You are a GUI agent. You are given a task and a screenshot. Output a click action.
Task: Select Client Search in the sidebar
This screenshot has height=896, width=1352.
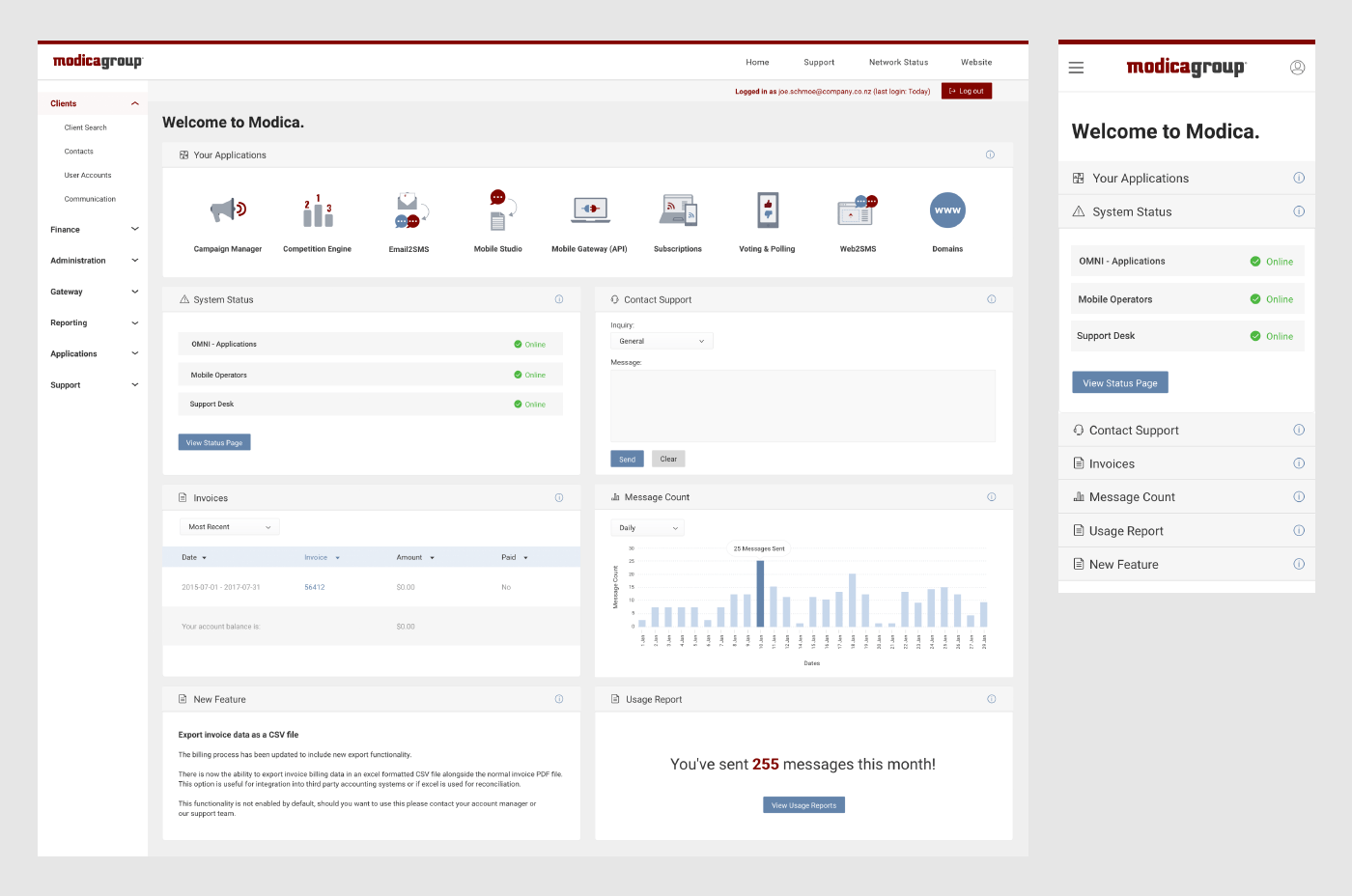click(x=85, y=127)
